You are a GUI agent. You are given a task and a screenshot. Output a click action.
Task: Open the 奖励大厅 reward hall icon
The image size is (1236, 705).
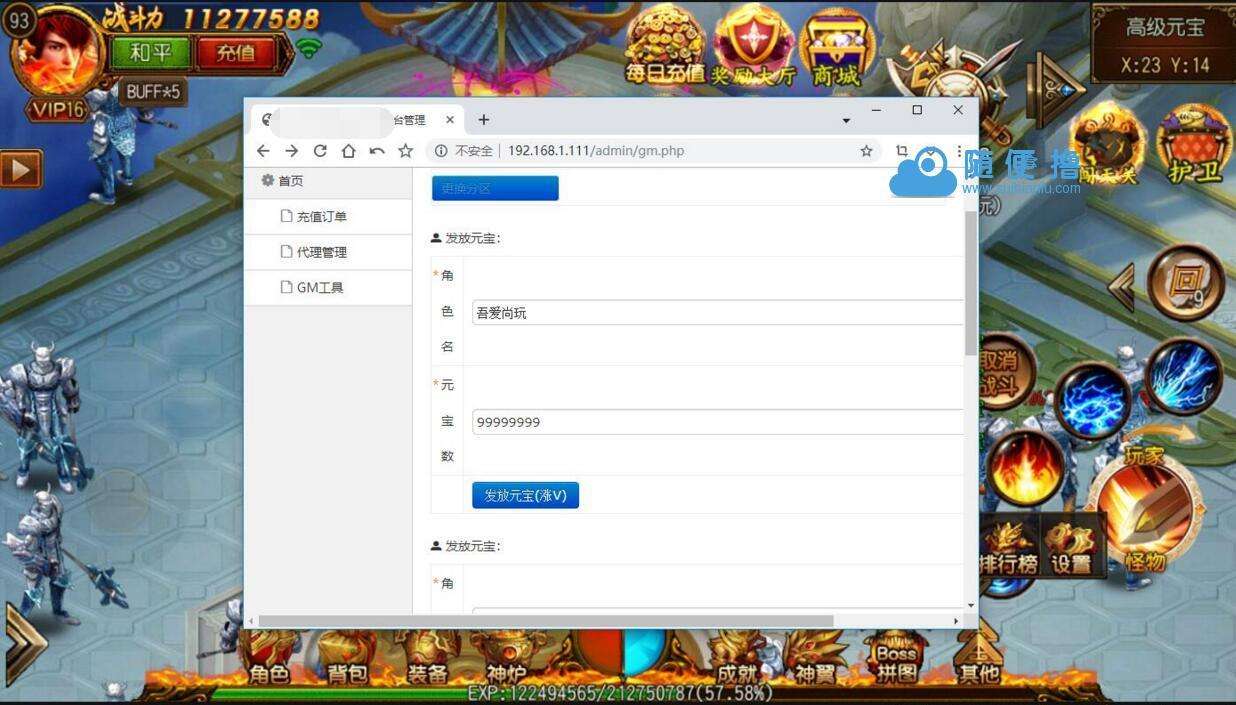click(x=752, y=45)
